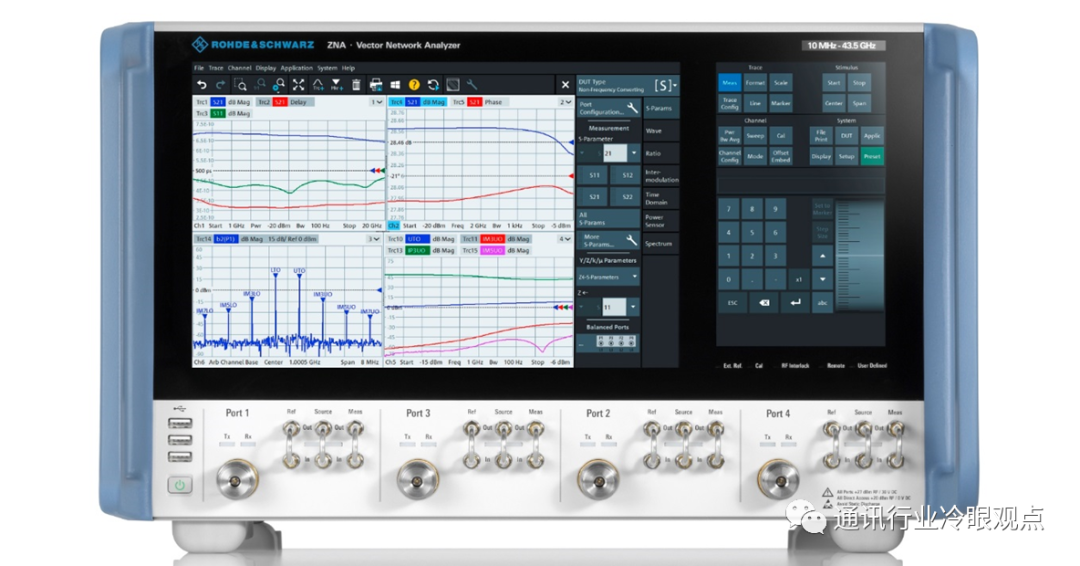This screenshot has width=1080, height=566.
Task: Open the Application menu
Action: [296, 68]
